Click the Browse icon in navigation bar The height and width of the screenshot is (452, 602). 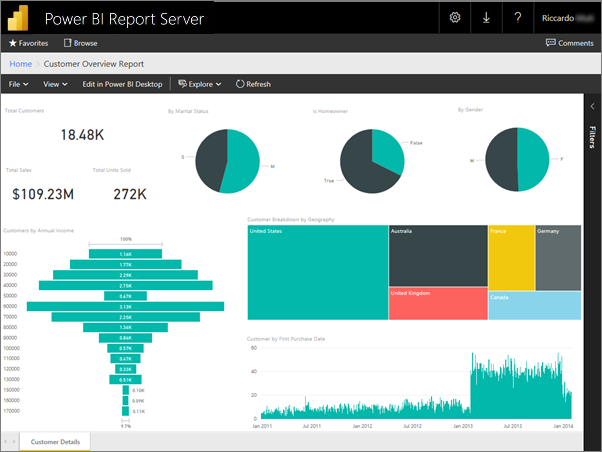point(68,44)
